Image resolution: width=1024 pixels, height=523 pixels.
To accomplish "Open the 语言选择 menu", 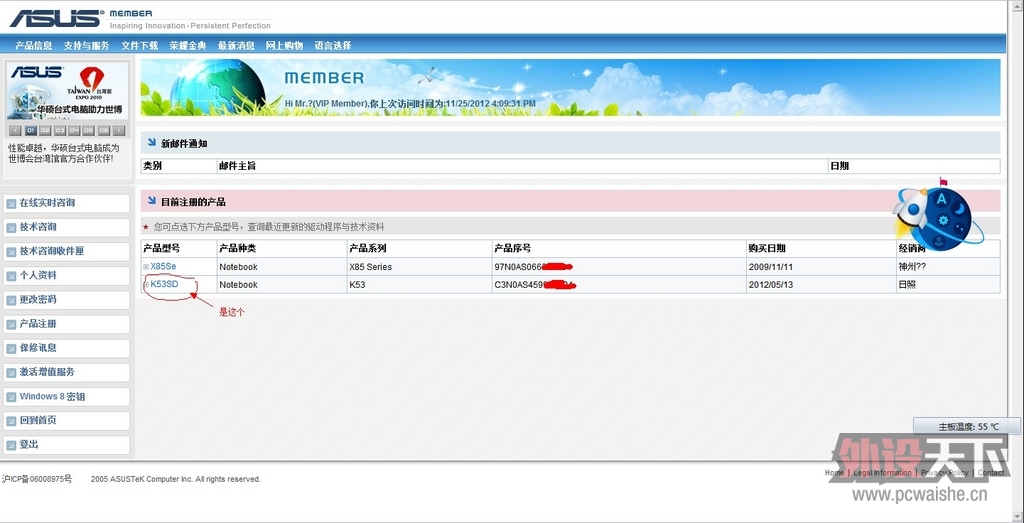I will pos(333,46).
